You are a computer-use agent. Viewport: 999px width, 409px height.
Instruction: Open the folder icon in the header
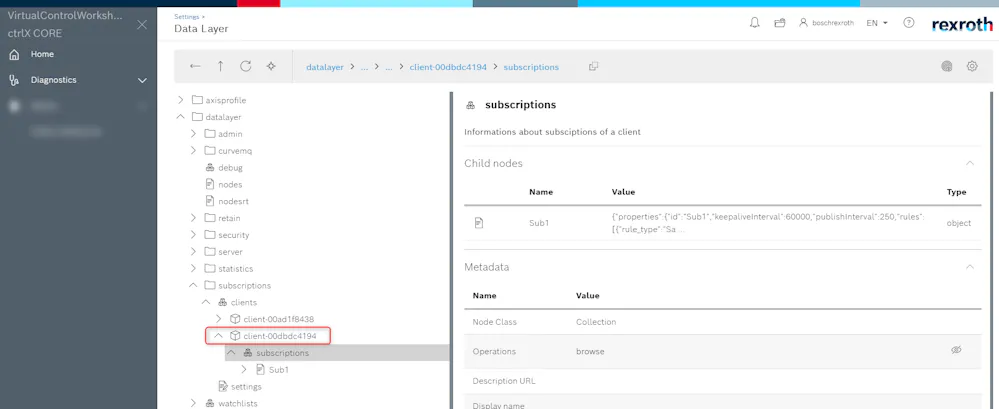[x=779, y=23]
